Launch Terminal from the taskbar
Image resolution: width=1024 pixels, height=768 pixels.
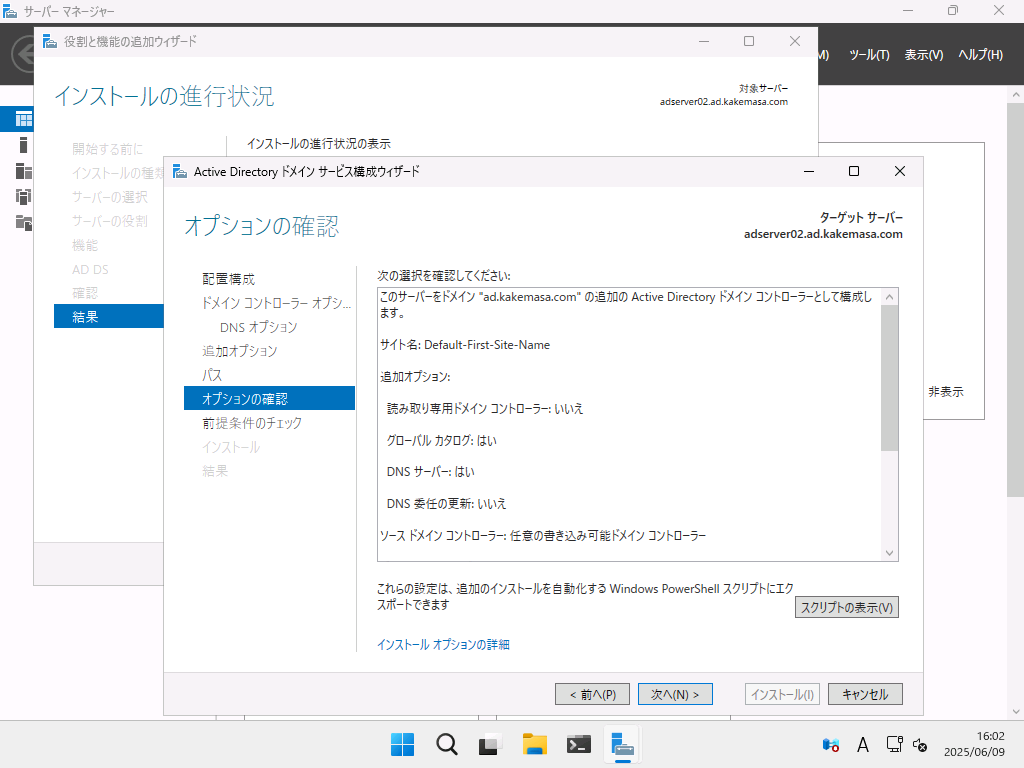[x=579, y=744]
